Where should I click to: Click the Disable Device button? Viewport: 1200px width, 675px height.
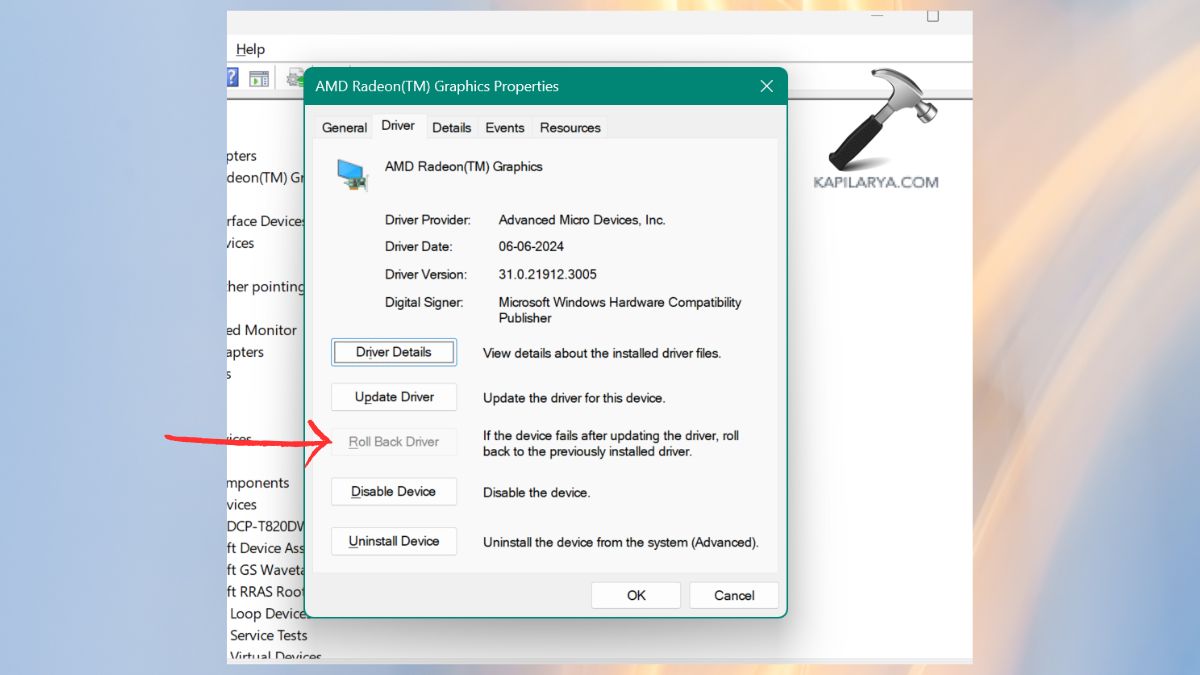pyautogui.click(x=394, y=492)
